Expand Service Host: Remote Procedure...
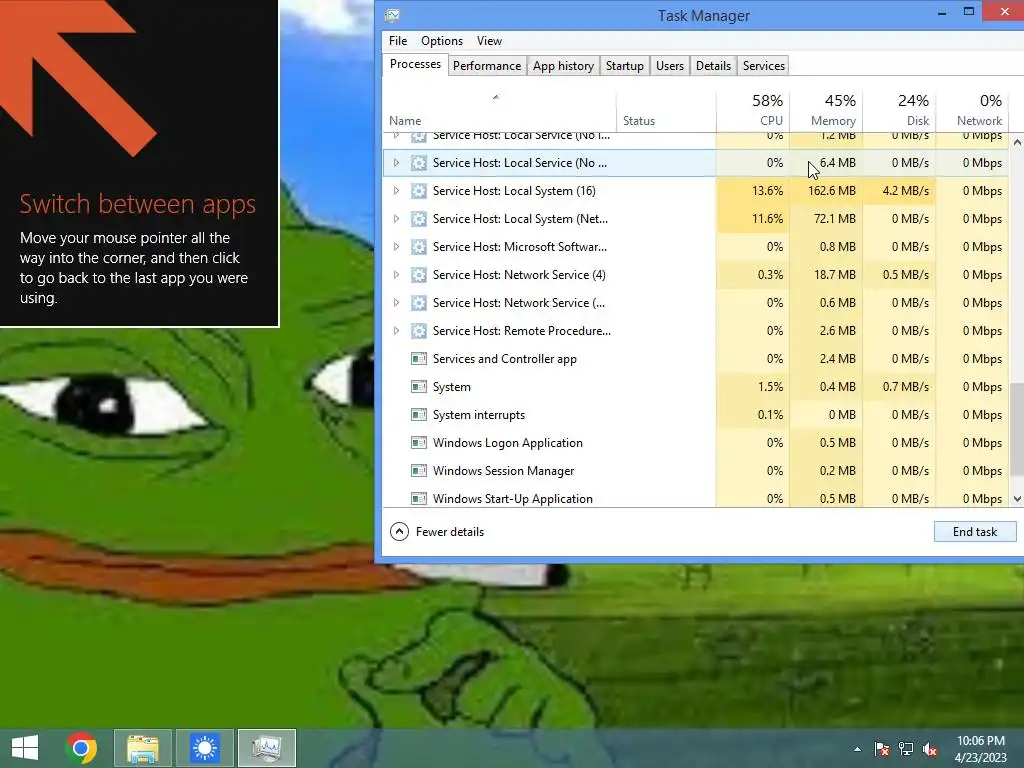The height and width of the screenshot is (768, 1024). point(396,331)
